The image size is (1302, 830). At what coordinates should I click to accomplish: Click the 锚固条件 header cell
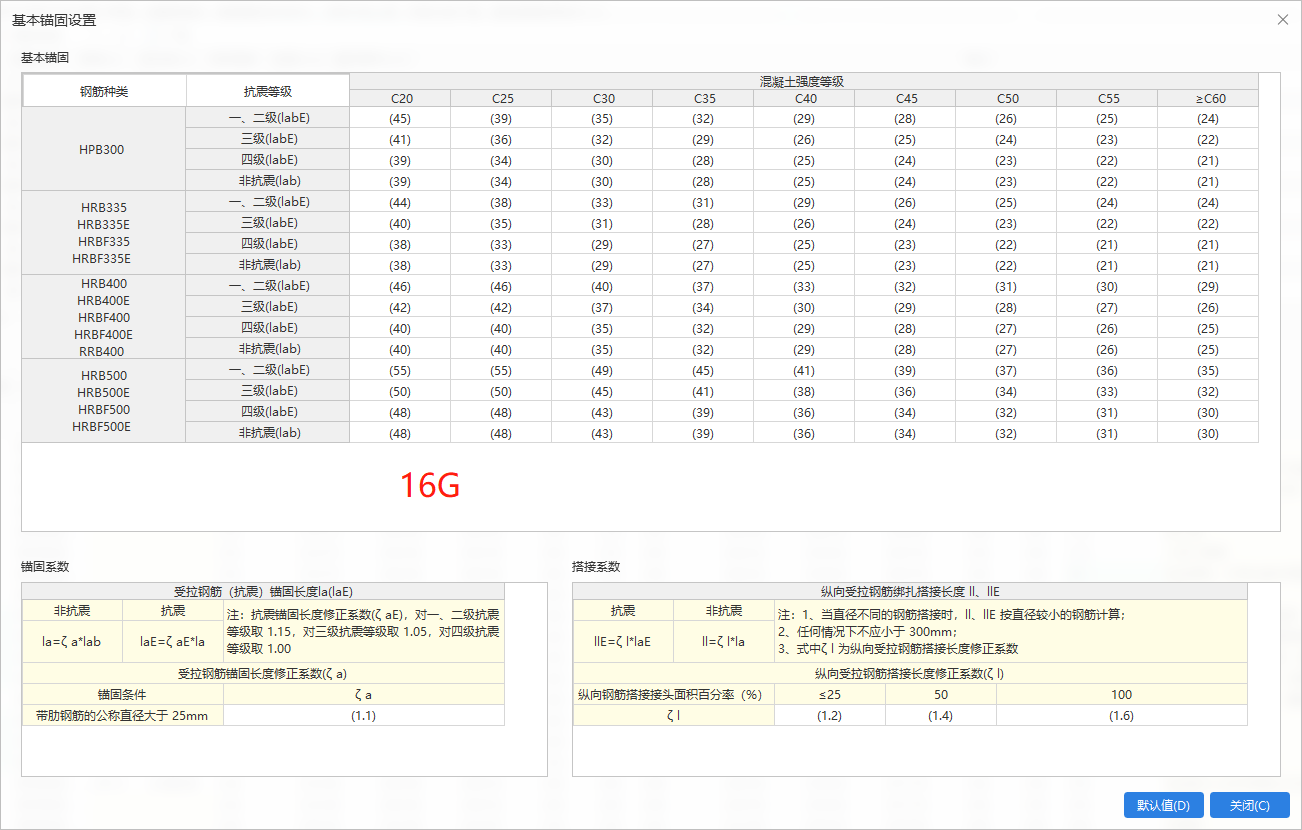point(123,694)
